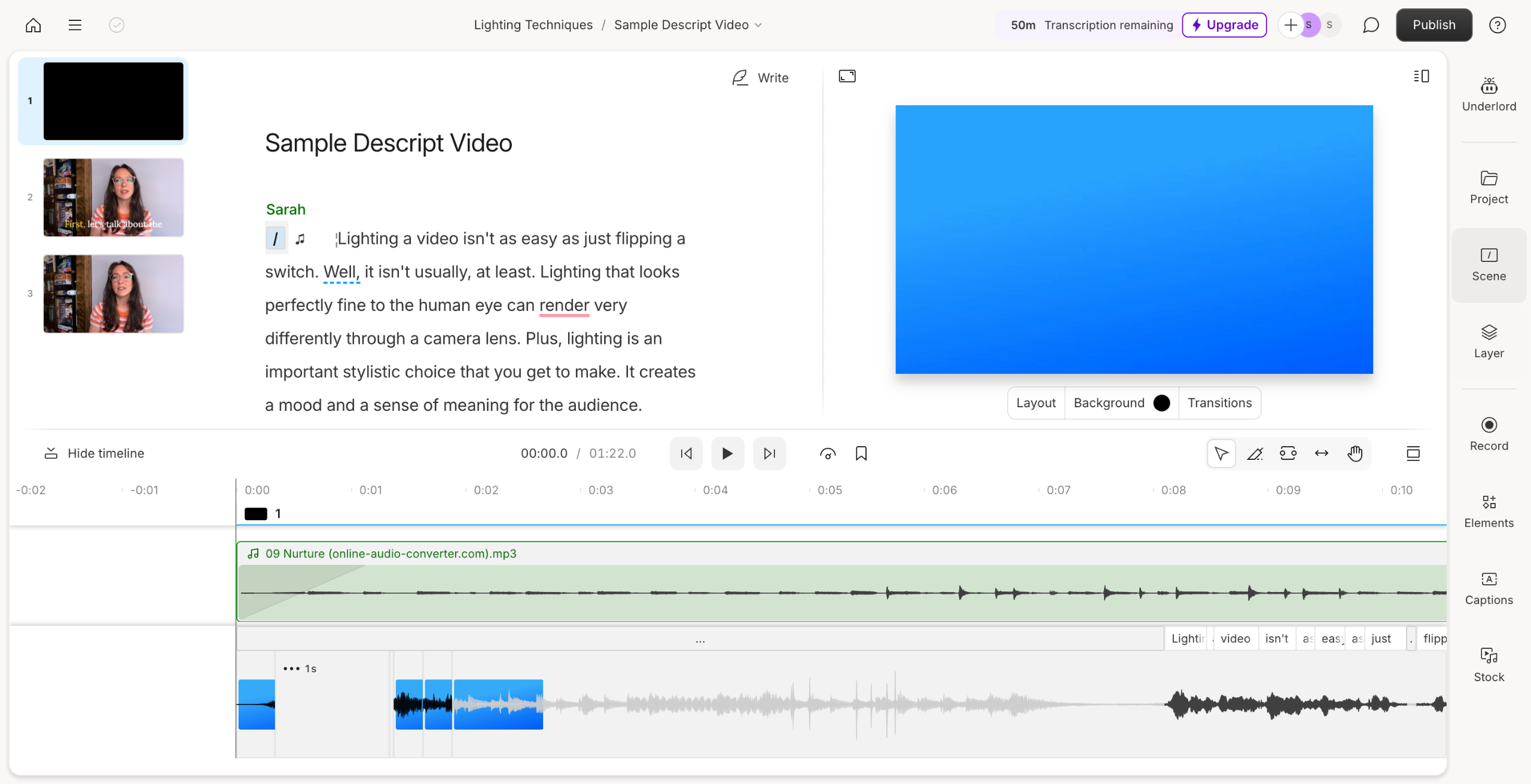1531x784 pixels.
Task: Select the Blade edit tool
Action: (1255, 453)
